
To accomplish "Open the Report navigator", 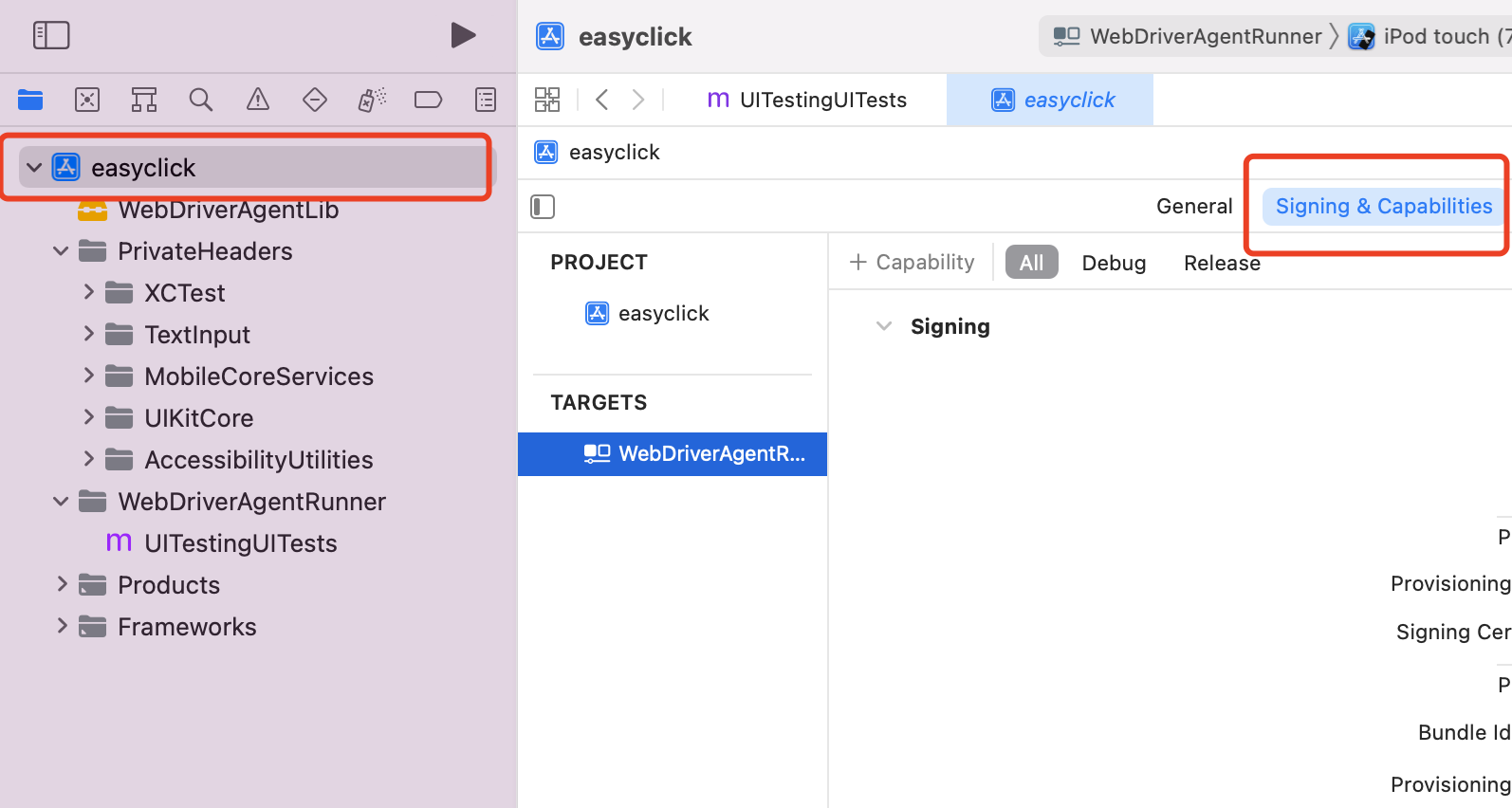I will 486,100.
